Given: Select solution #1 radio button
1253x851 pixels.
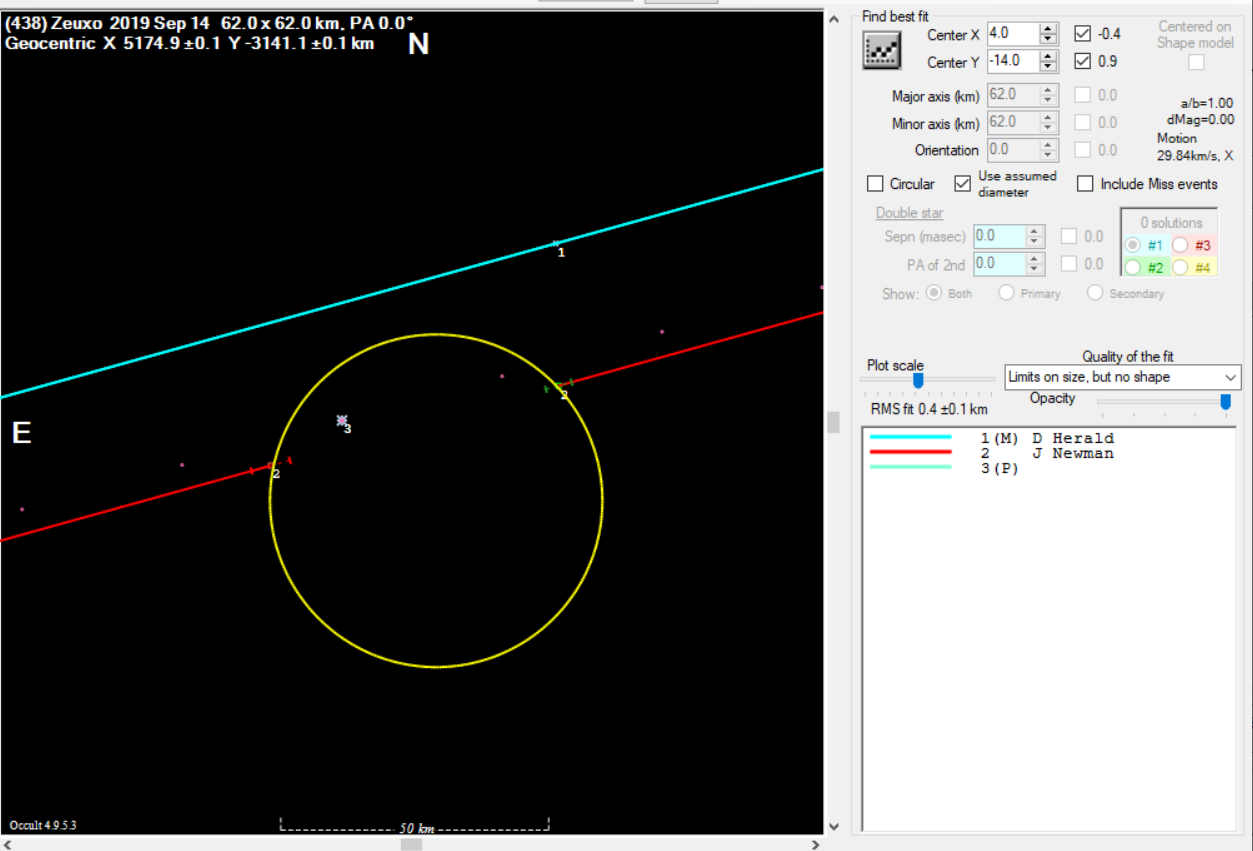Looking at the screenshot, I should (1133, 245).
